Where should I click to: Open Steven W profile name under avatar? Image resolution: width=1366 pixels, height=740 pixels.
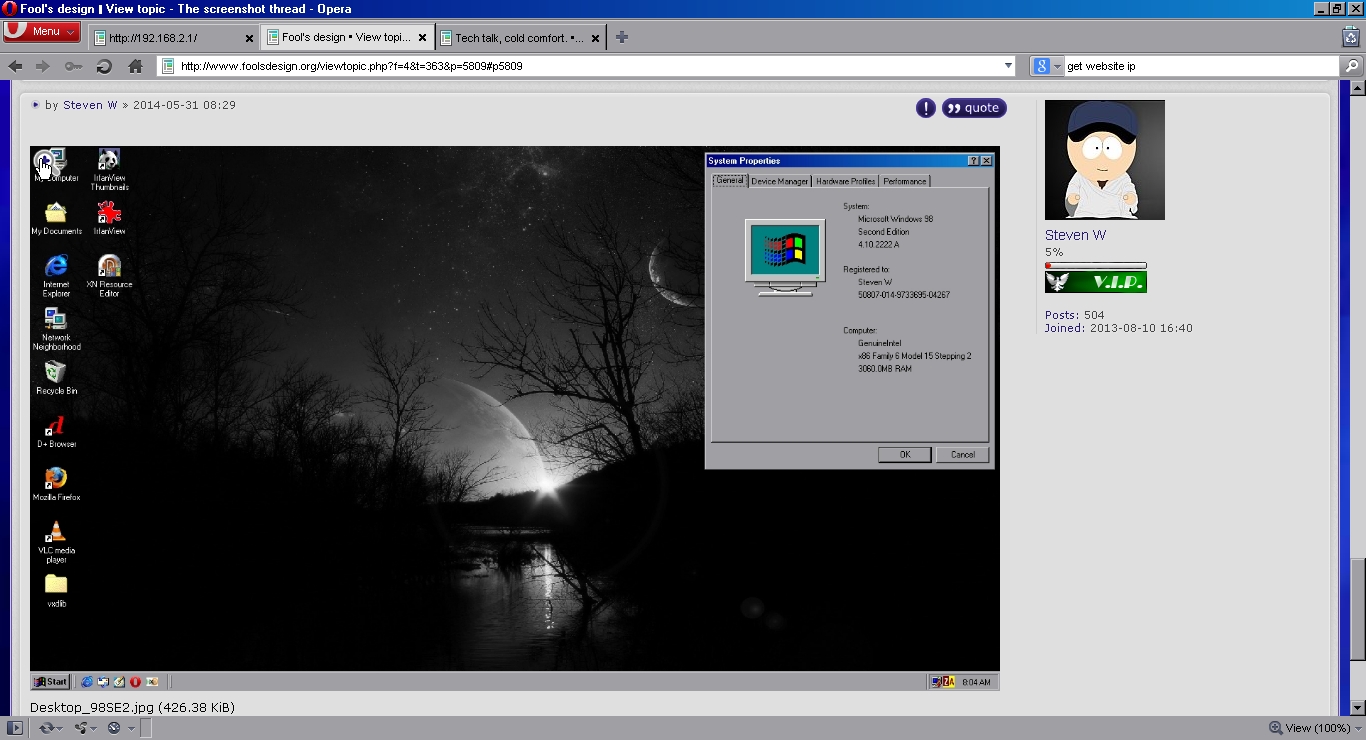click(x=1075, y=235)
